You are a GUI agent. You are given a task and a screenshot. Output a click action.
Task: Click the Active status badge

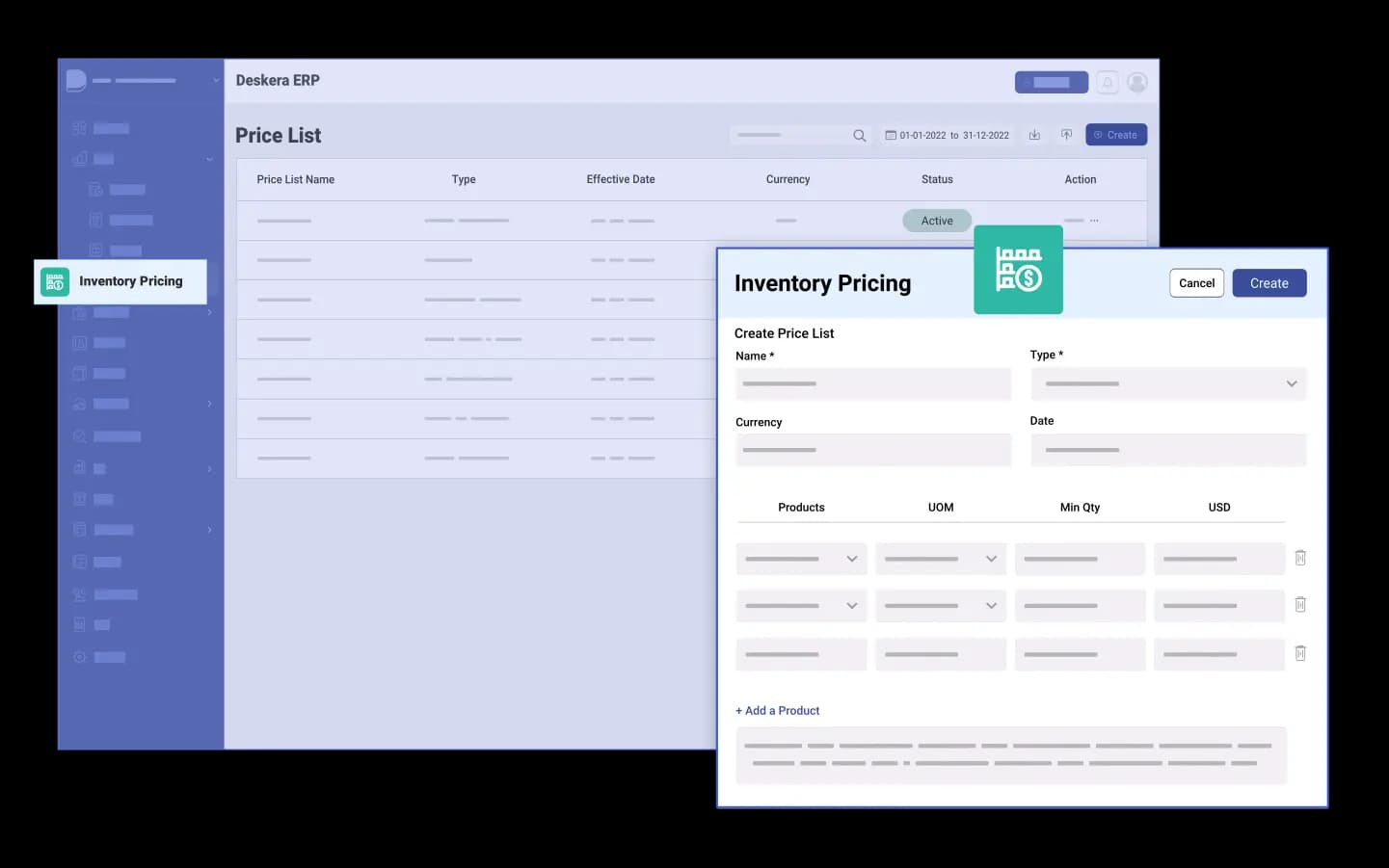(937, 221)
